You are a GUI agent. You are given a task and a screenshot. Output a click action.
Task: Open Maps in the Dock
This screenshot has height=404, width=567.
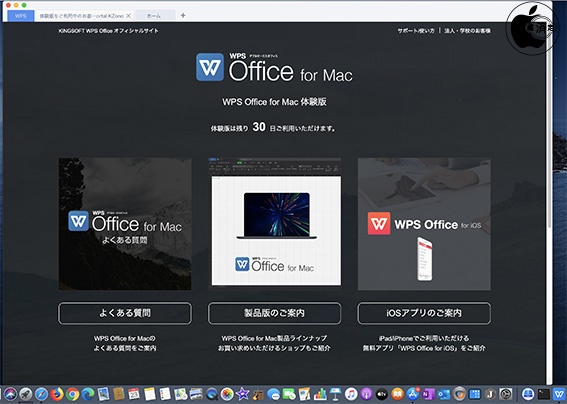[181, 394]
